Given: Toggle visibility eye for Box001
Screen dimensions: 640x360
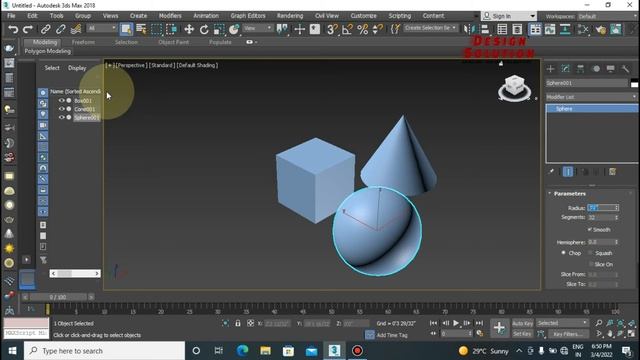Looking at the screenshot, I should click(x=62, y=100).
